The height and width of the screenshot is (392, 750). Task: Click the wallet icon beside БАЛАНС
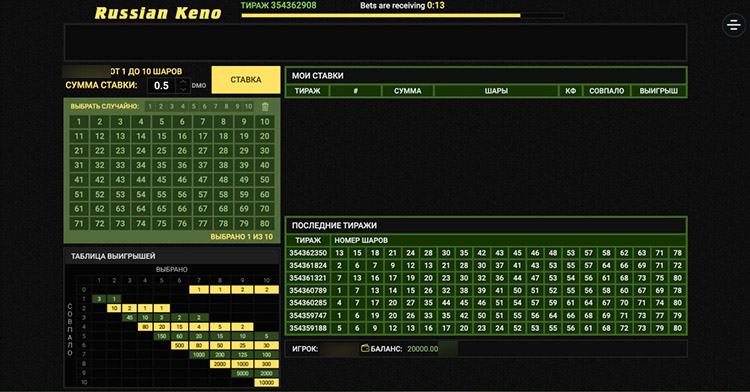(x=365, y=348)
